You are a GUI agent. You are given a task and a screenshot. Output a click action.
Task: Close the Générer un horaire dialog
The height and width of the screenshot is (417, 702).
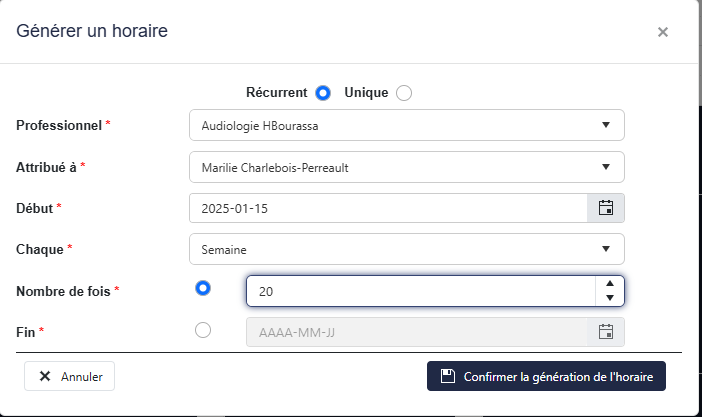click(662, 32)
